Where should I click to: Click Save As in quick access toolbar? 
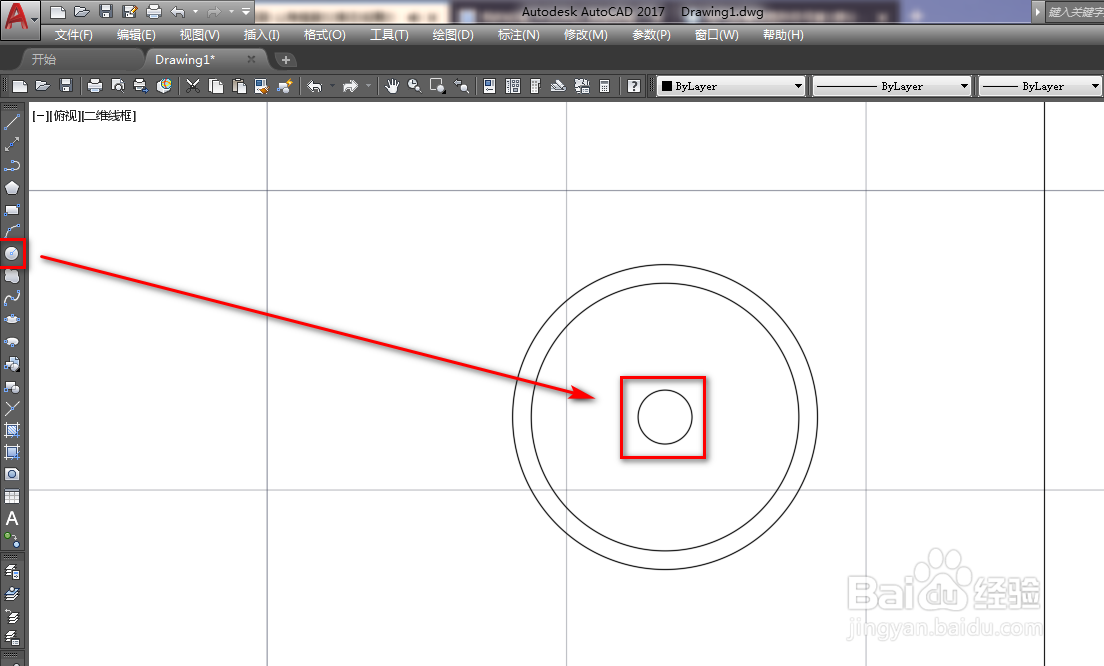[130, 11]
